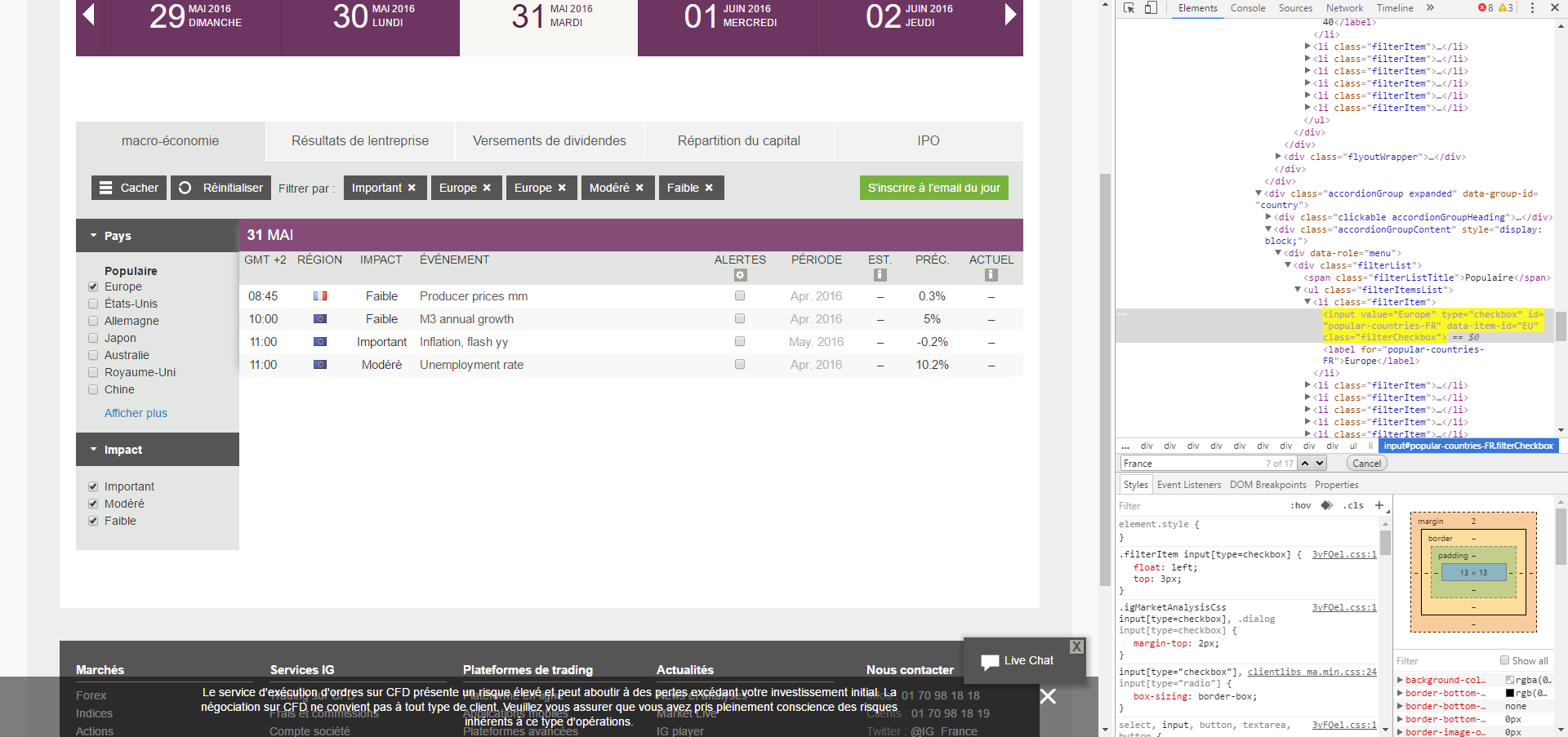Click the Réinitialiser filters button
The height and width of the screenshot is (737, 1568).
pyautogui.click(x=220, y=188)
